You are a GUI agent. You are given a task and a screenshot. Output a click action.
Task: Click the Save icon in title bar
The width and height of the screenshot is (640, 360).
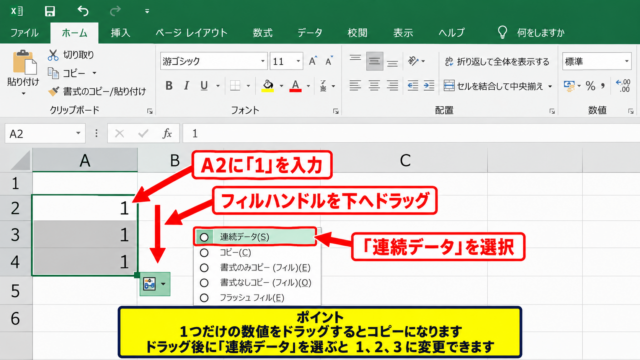50,11
